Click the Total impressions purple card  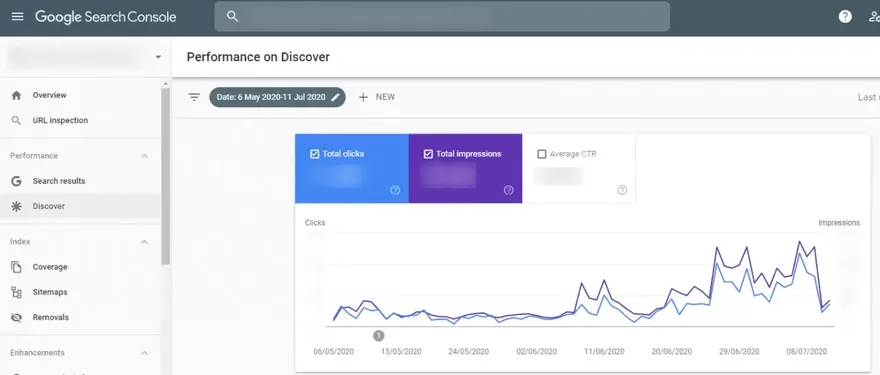[465, 168]
